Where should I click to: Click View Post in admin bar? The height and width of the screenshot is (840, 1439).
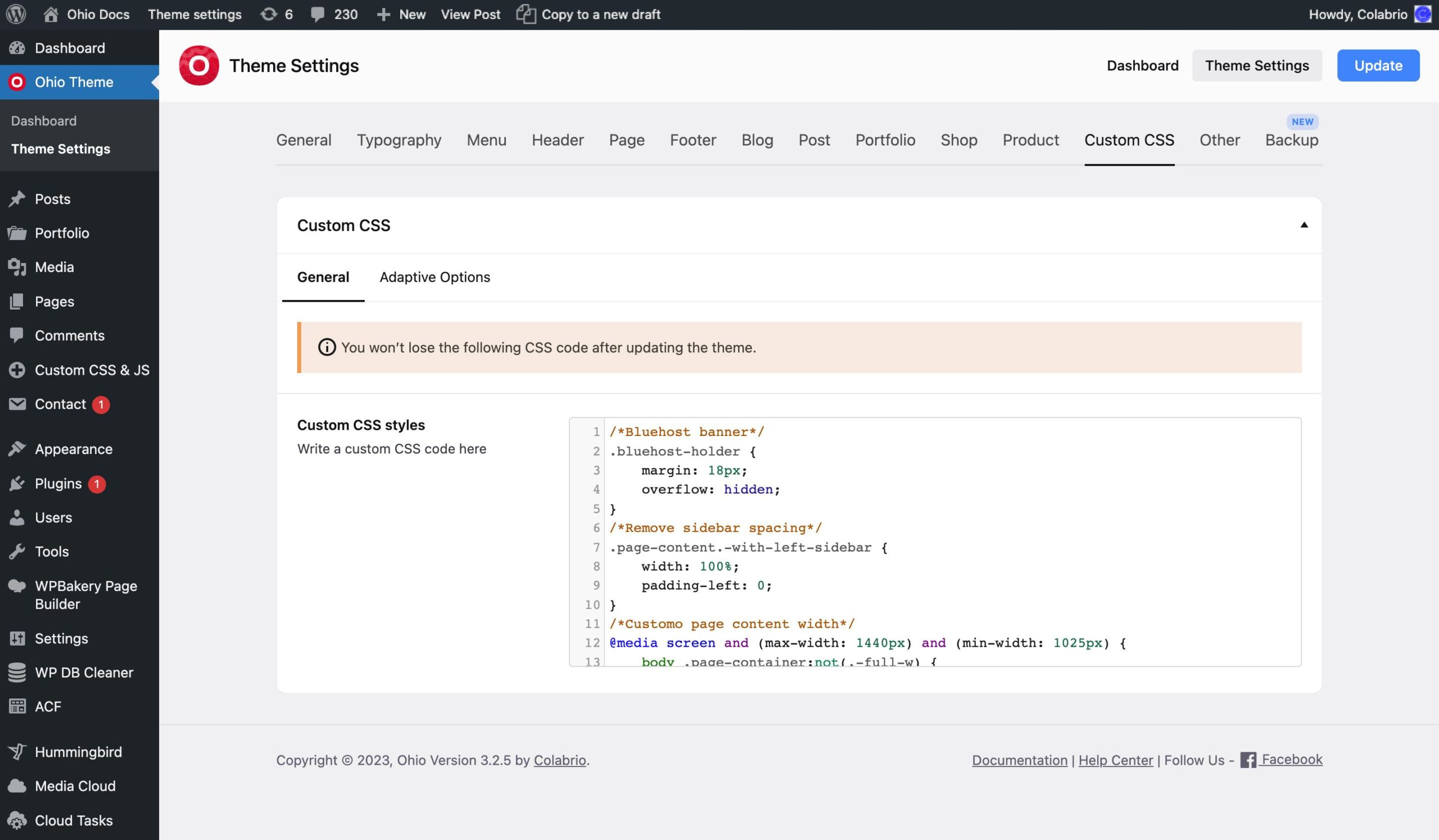[470, 14]
